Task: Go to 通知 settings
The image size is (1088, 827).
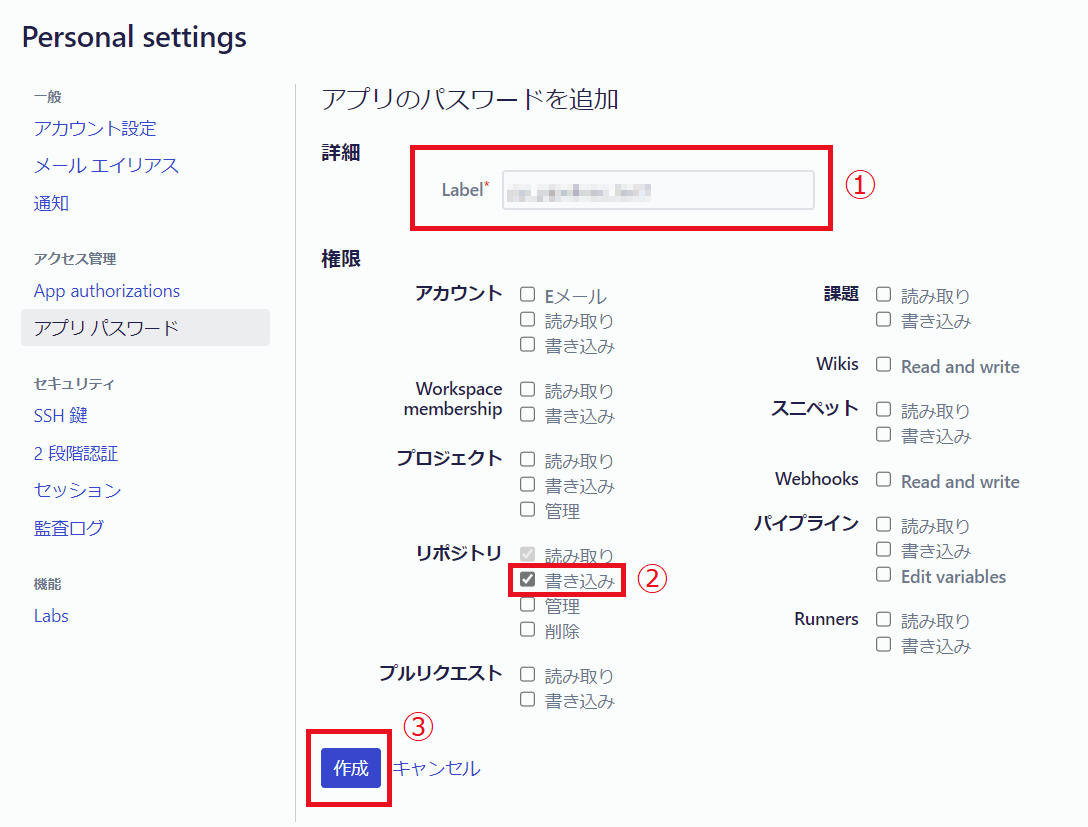Action: click(x=51, y=204)
